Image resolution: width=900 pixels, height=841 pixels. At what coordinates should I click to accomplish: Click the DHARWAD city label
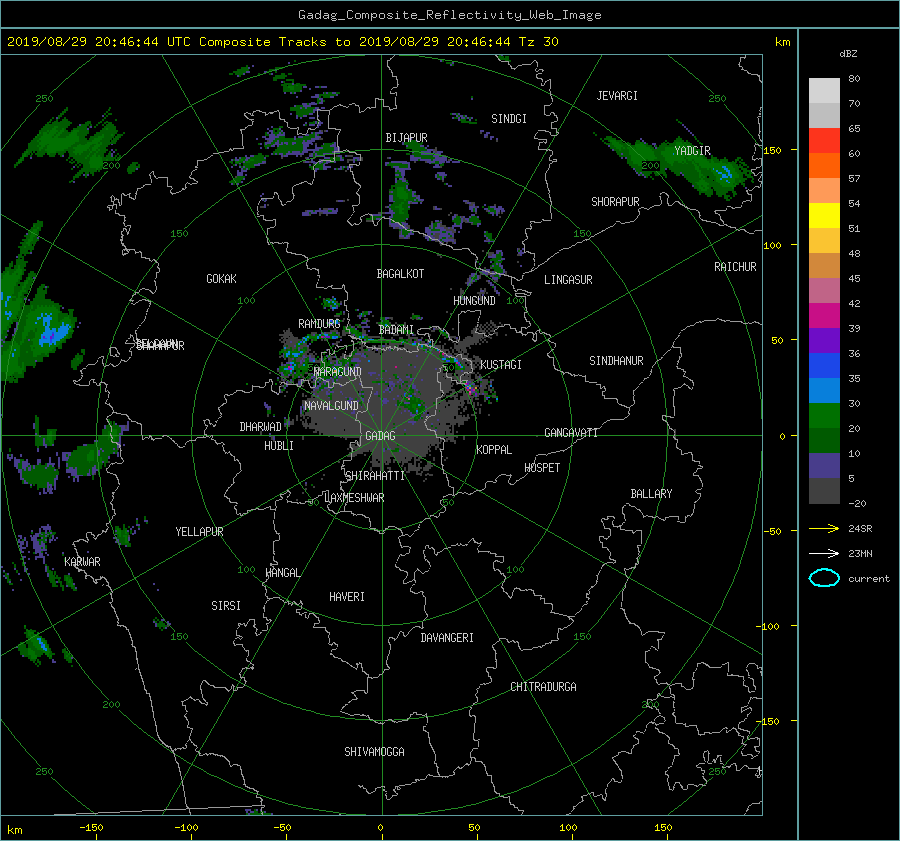260,427
